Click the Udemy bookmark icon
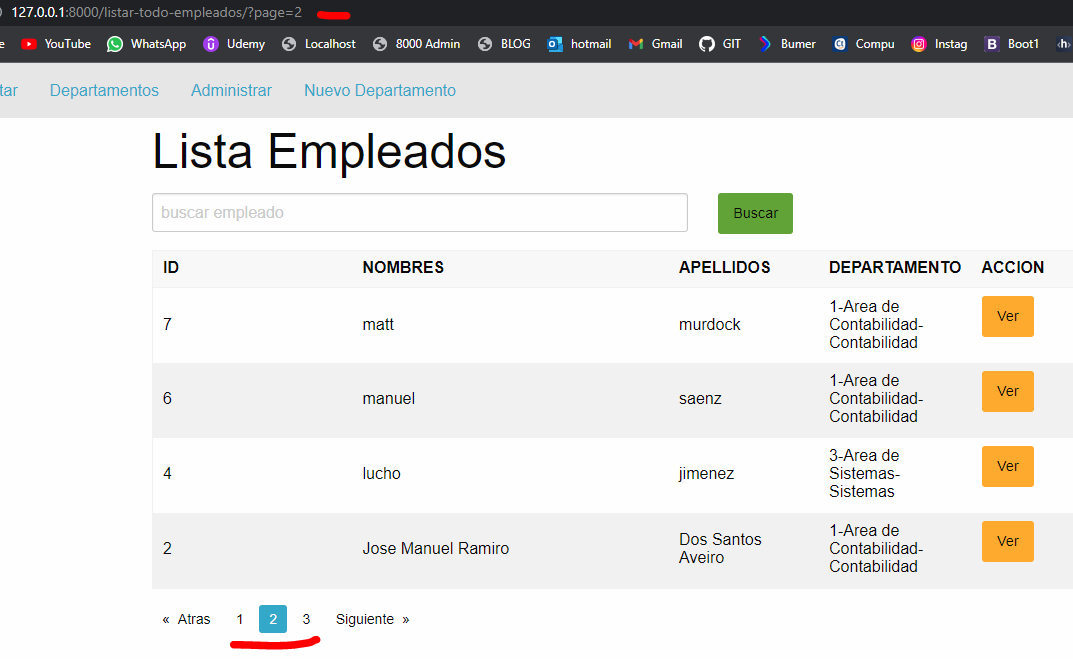Image resolution: width=1073 pixels, height=659 pixels. 211,44
